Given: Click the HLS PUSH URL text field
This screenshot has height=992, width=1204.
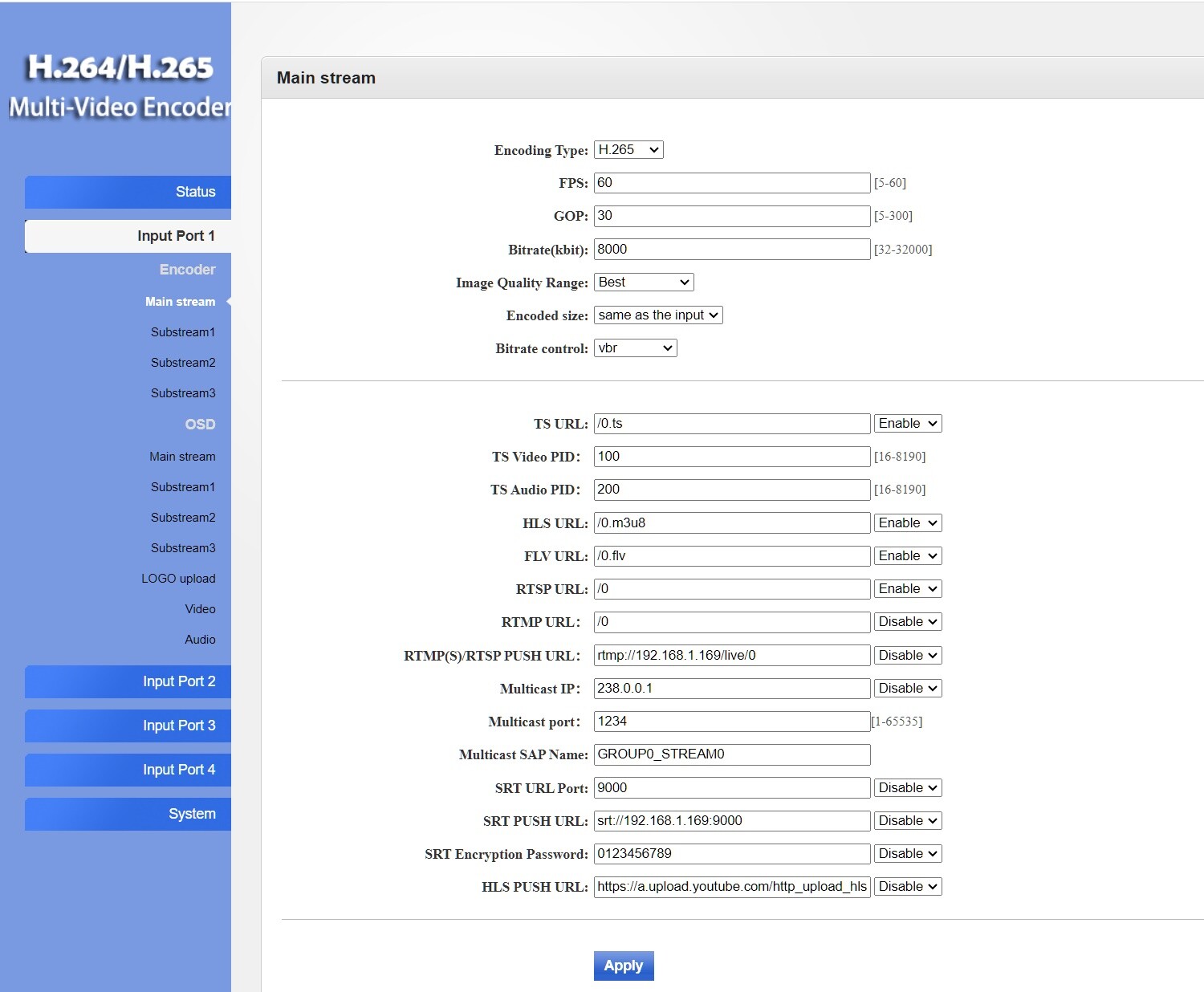Looking at the screenshot, I should click(x=731, y=887).
